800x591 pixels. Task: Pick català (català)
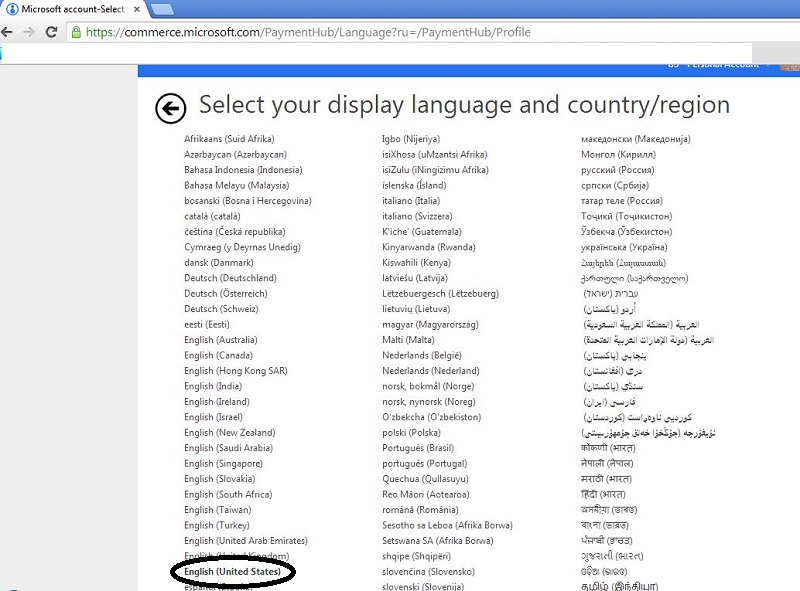point(212,216)
